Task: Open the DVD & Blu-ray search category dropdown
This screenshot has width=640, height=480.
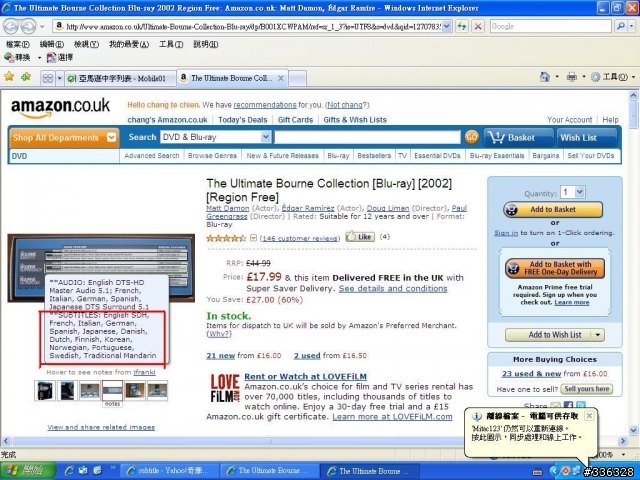Action: pyautogui.click(x=216, y=137)
